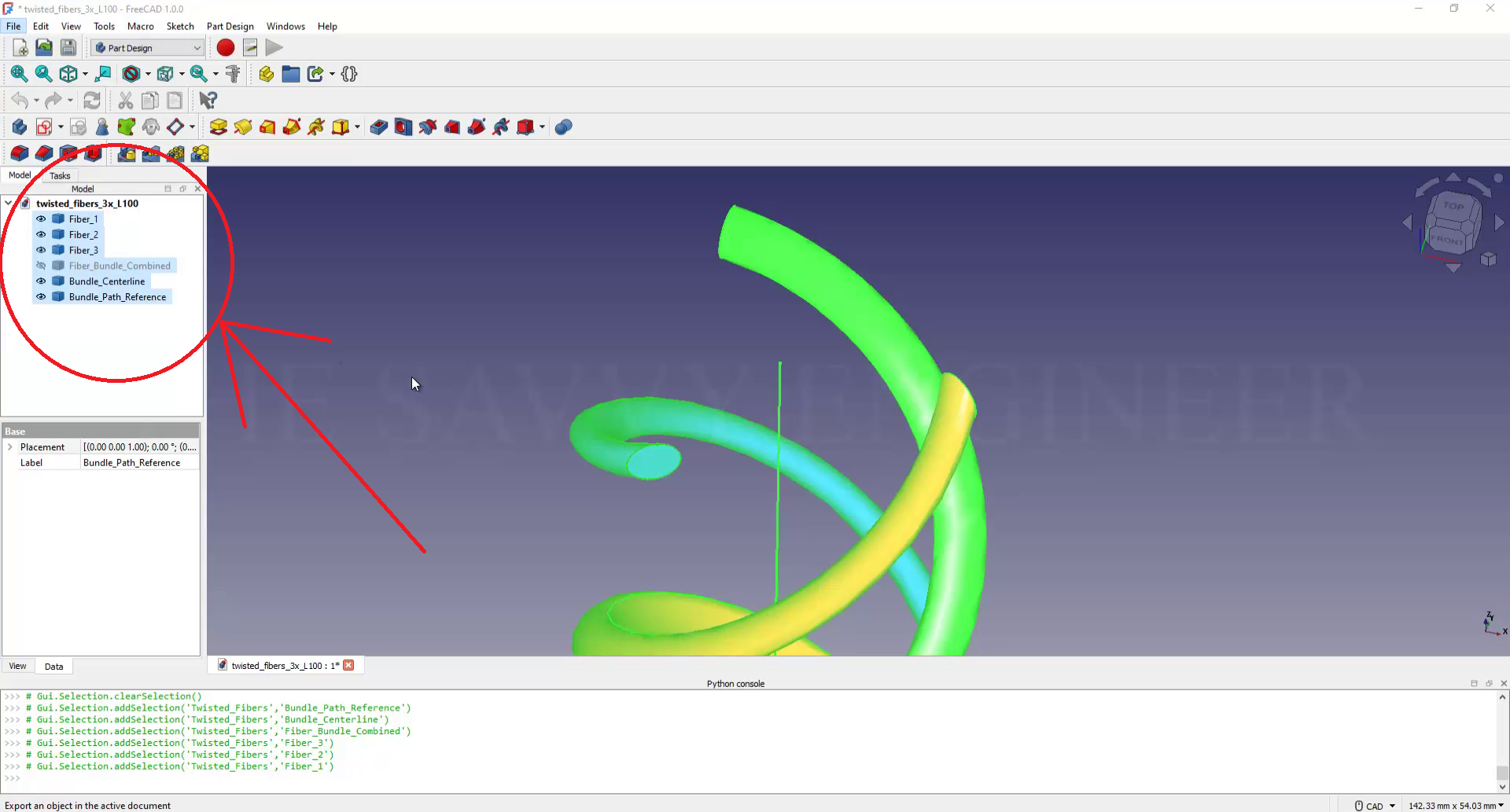Show Fiber_Bundle_Combined via its eye icon
This screenshot has height=812, width=1510.
[41, 266]
